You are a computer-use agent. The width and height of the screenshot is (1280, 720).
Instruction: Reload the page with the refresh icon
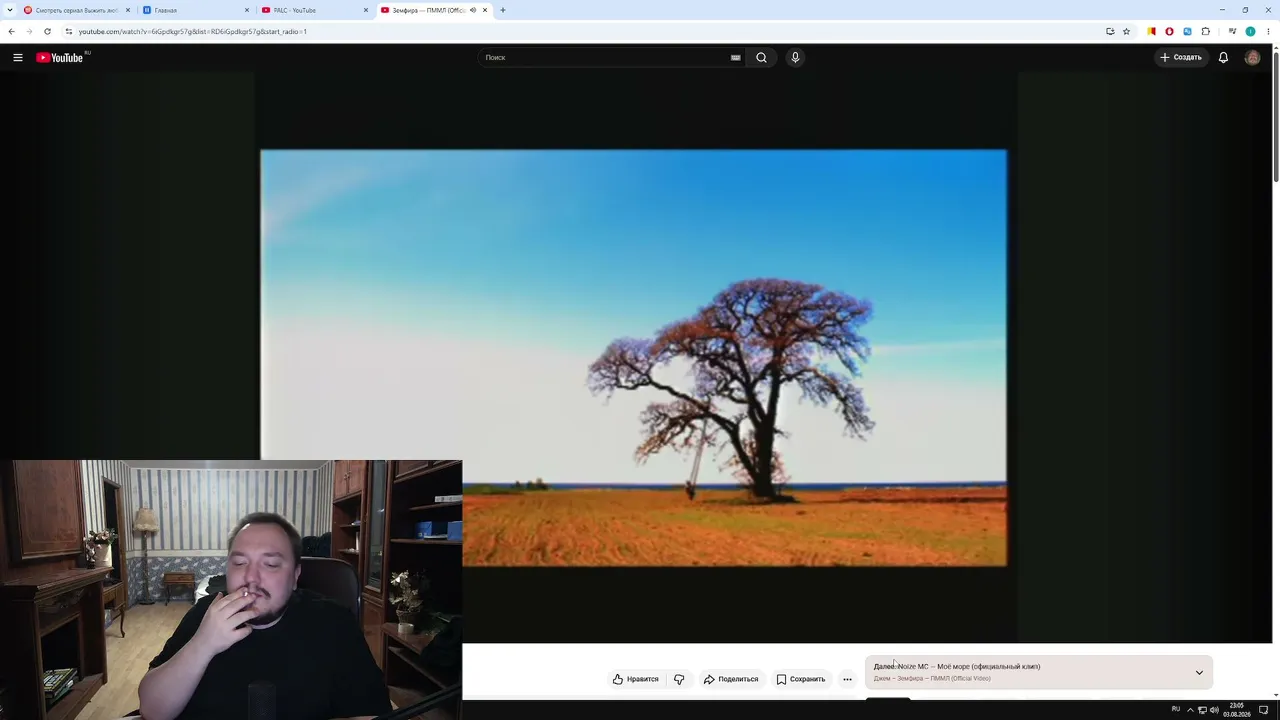[47, 32]
